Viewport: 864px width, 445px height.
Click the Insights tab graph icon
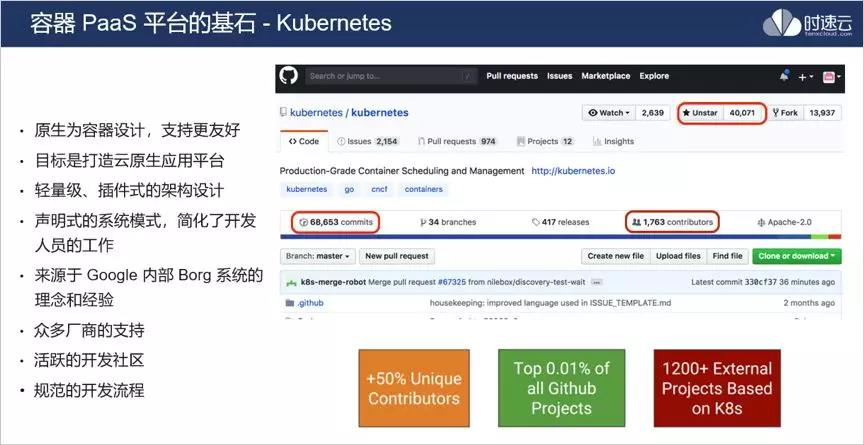[597, 142]
